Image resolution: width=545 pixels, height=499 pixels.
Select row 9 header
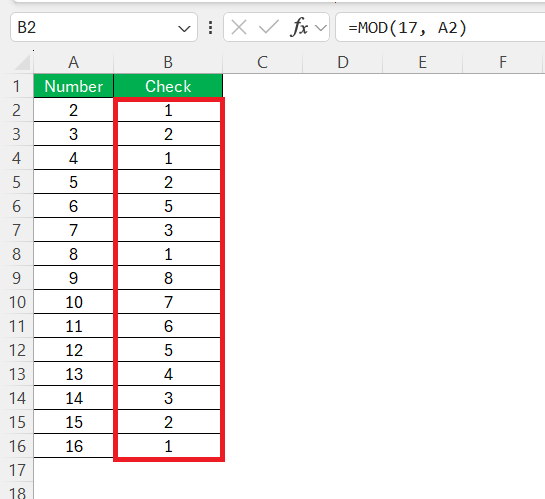(x=17, y=278)
